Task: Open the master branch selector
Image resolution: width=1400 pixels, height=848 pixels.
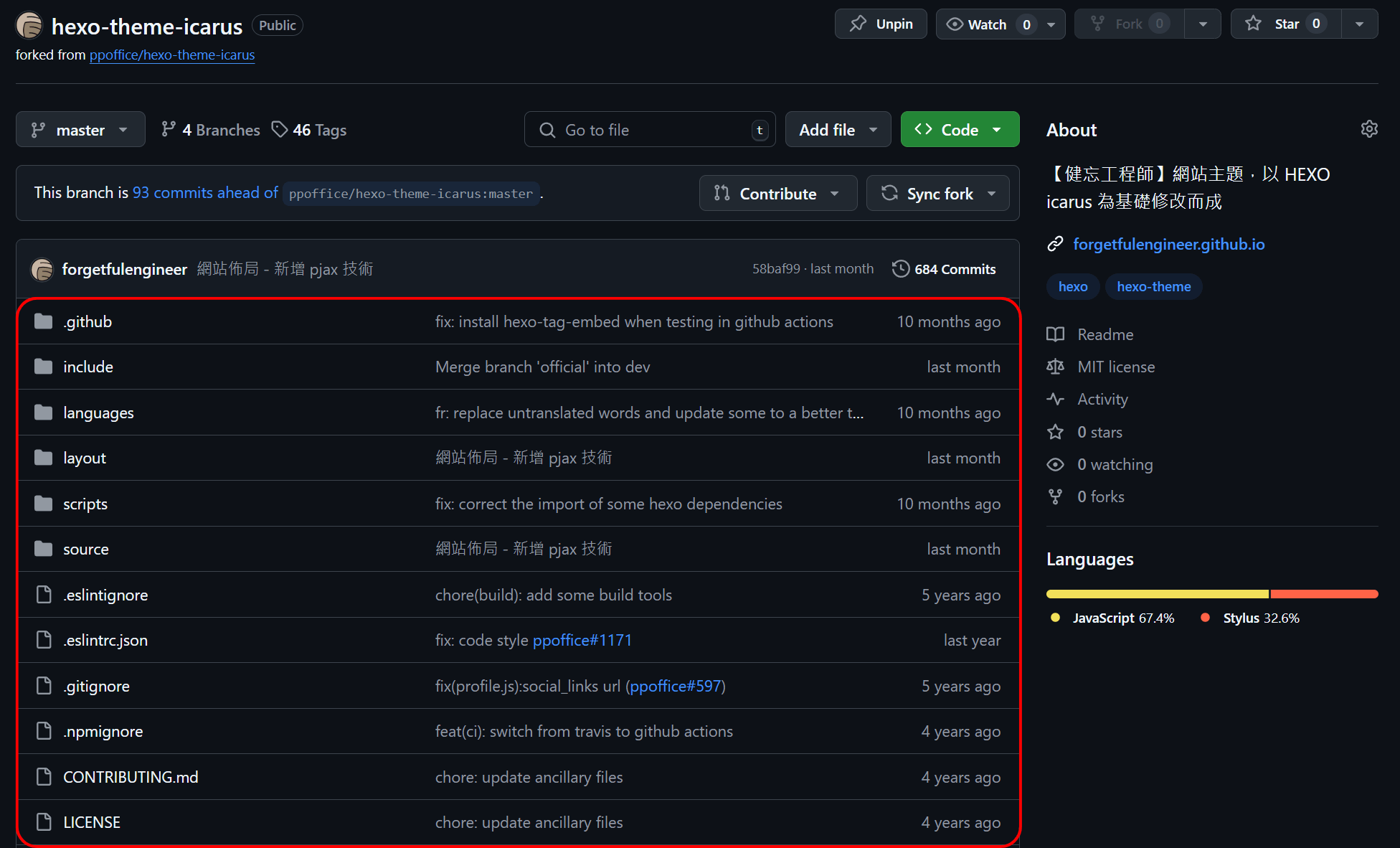Action: pyautogui.click(x=80, y=130)
